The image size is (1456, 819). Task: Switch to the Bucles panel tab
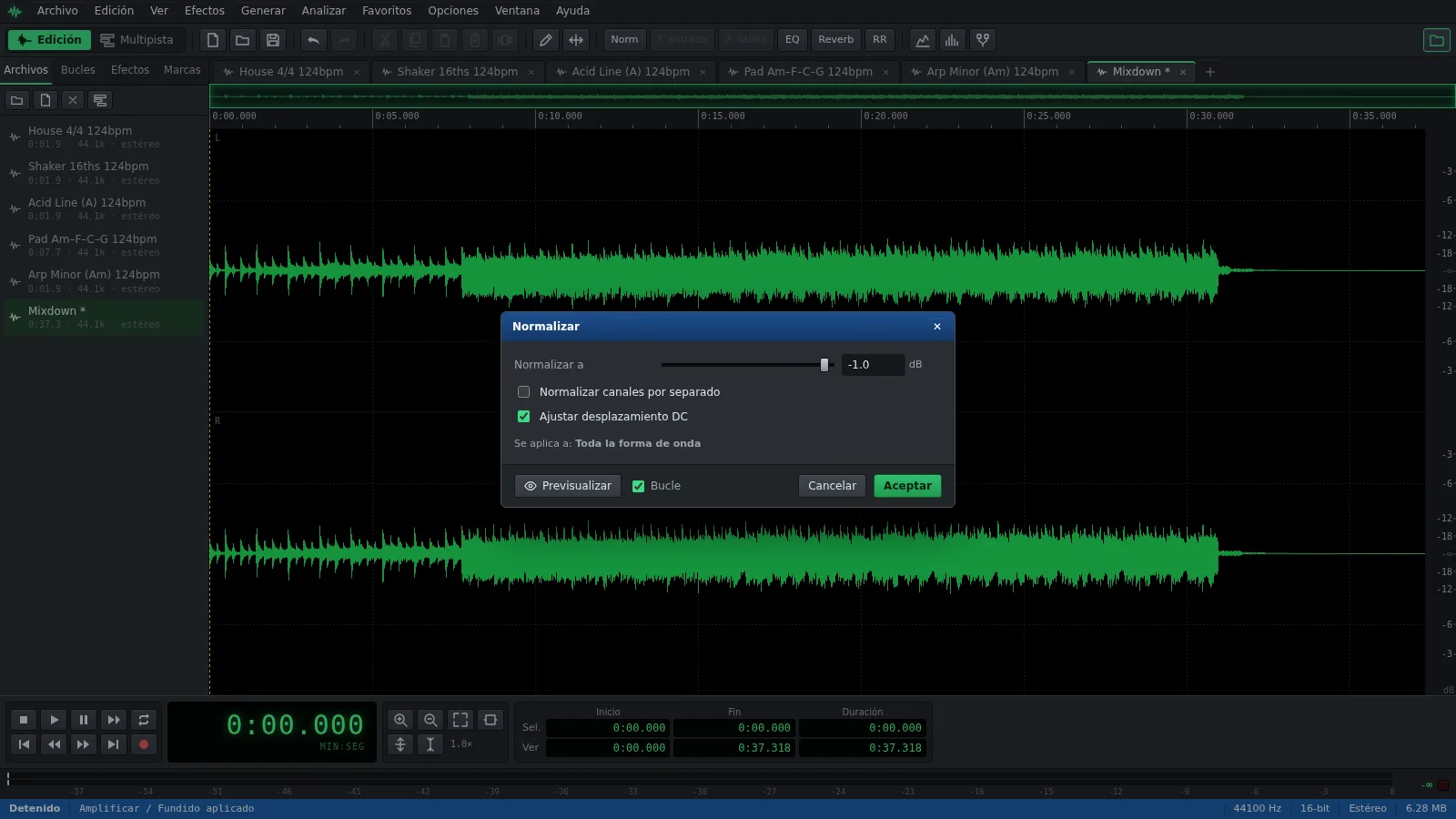[x=78, y=70]
